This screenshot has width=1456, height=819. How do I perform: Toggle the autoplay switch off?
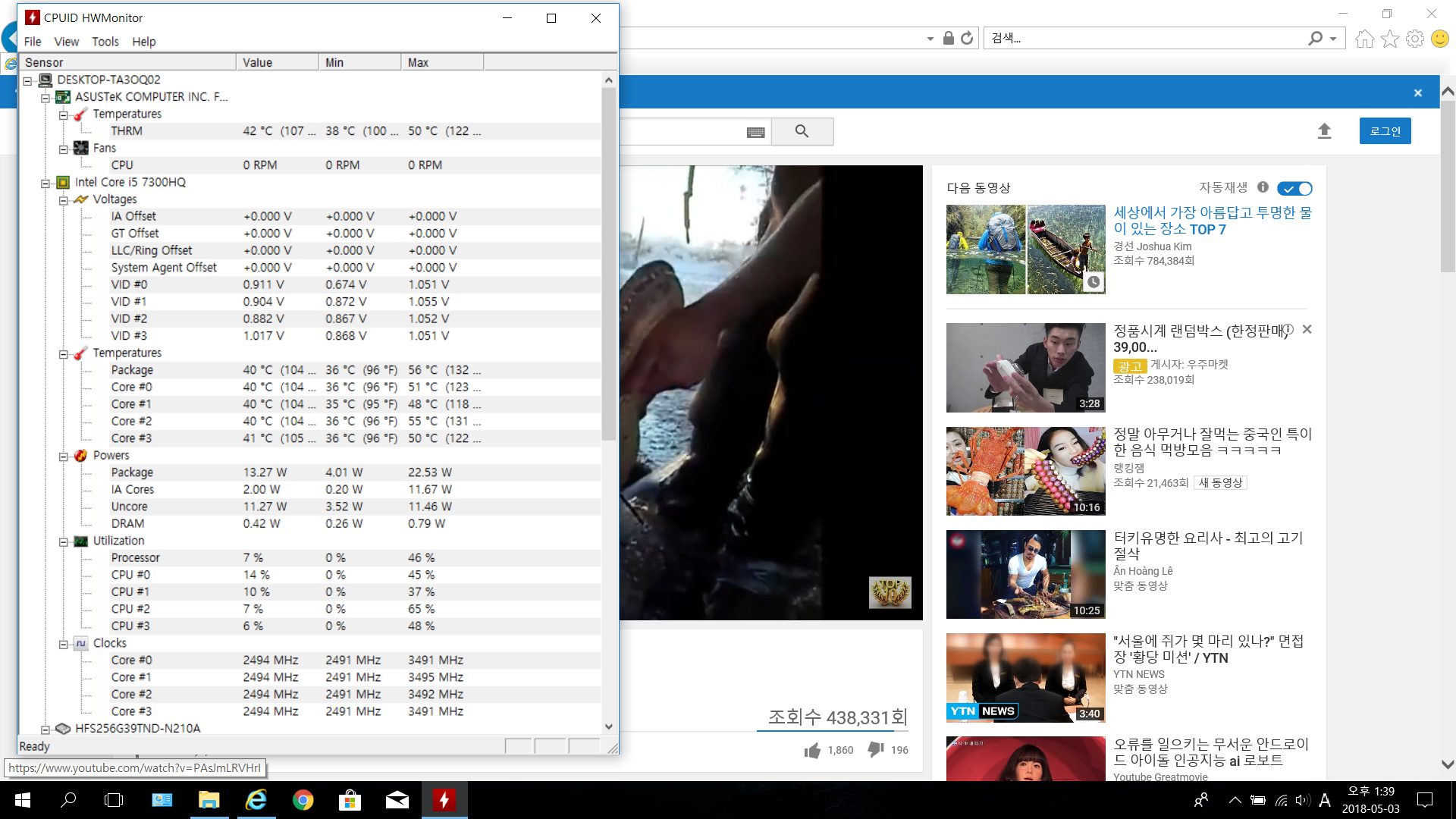[x=1294, y=188]
